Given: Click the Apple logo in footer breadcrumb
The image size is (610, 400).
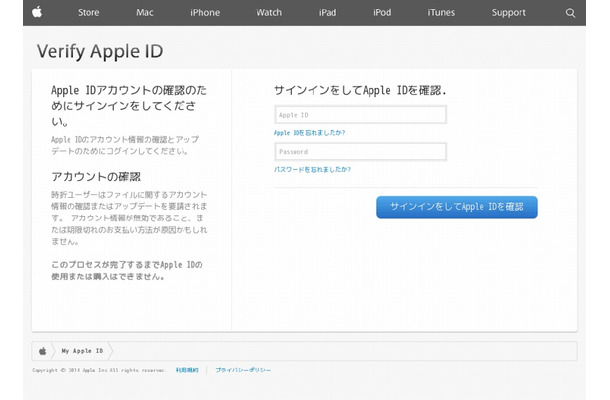Looking at the screenshot, I should point(42,351).
